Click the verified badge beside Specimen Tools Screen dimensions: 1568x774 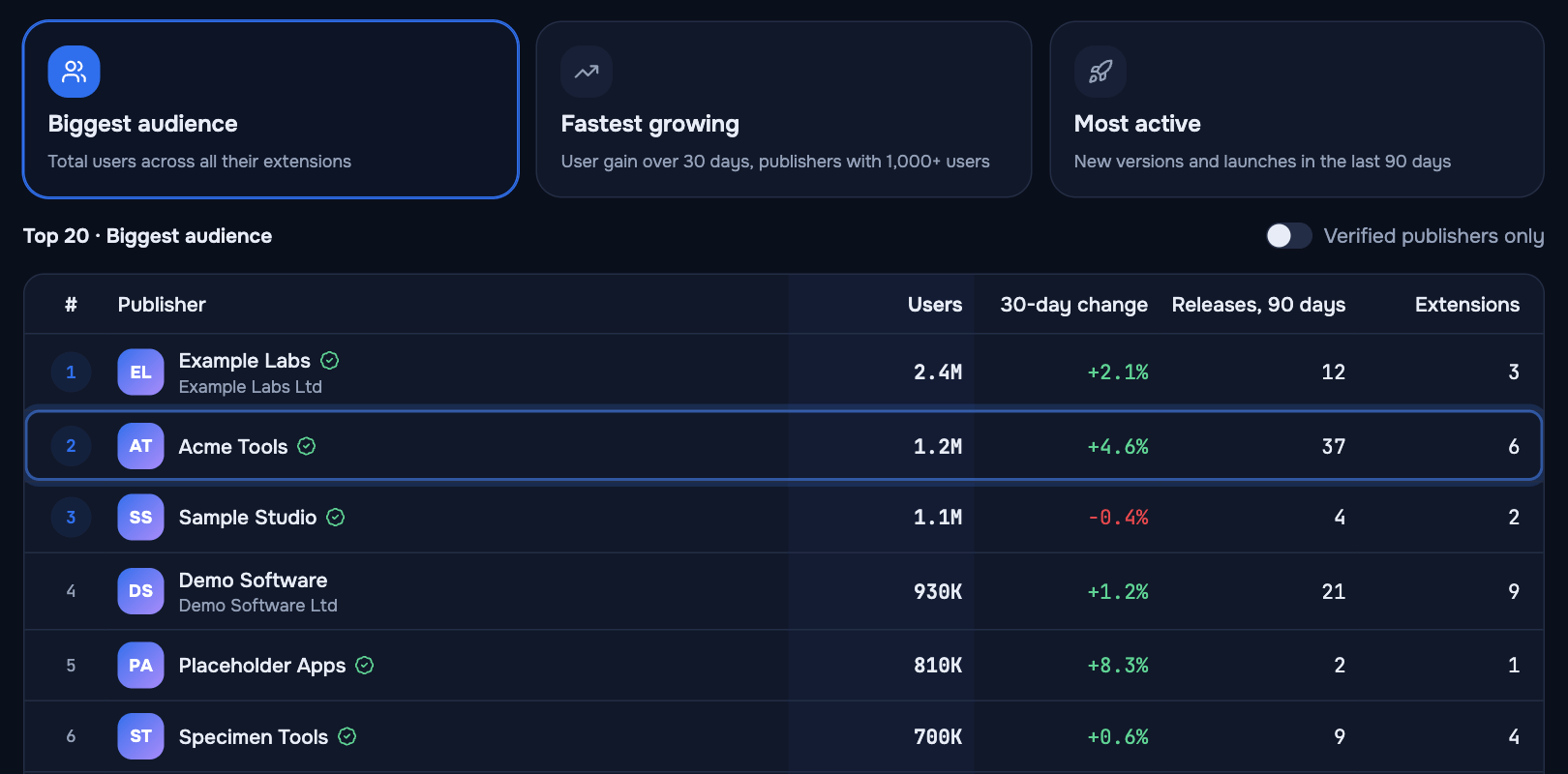tap(347, 736)
